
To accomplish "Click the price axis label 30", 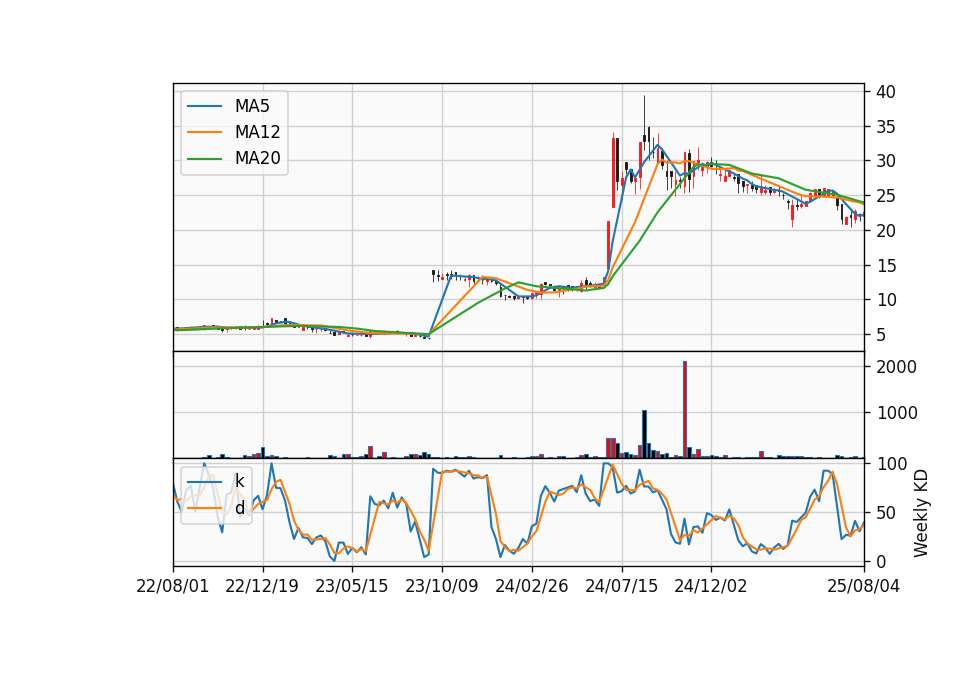I will 886,161.
